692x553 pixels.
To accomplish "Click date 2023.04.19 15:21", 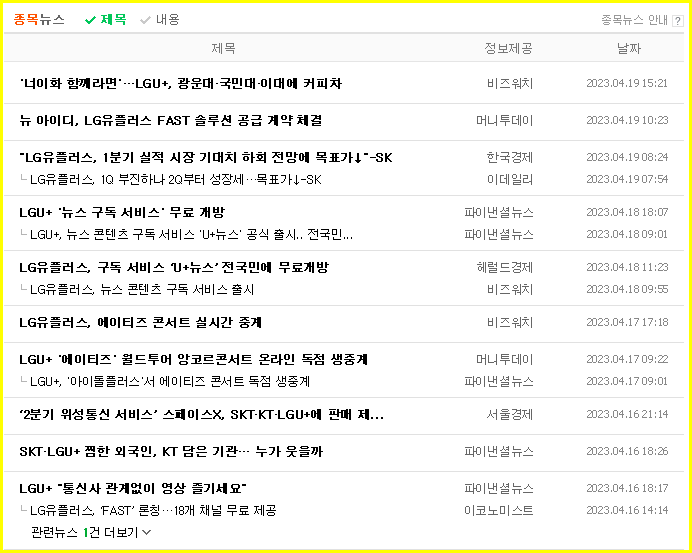I will (x=627, y=83).
